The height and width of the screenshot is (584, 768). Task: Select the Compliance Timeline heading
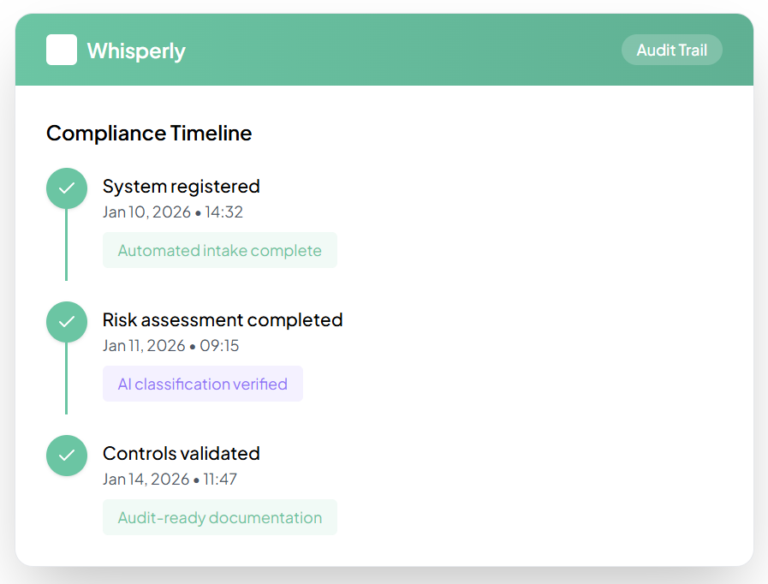(149, 133)
